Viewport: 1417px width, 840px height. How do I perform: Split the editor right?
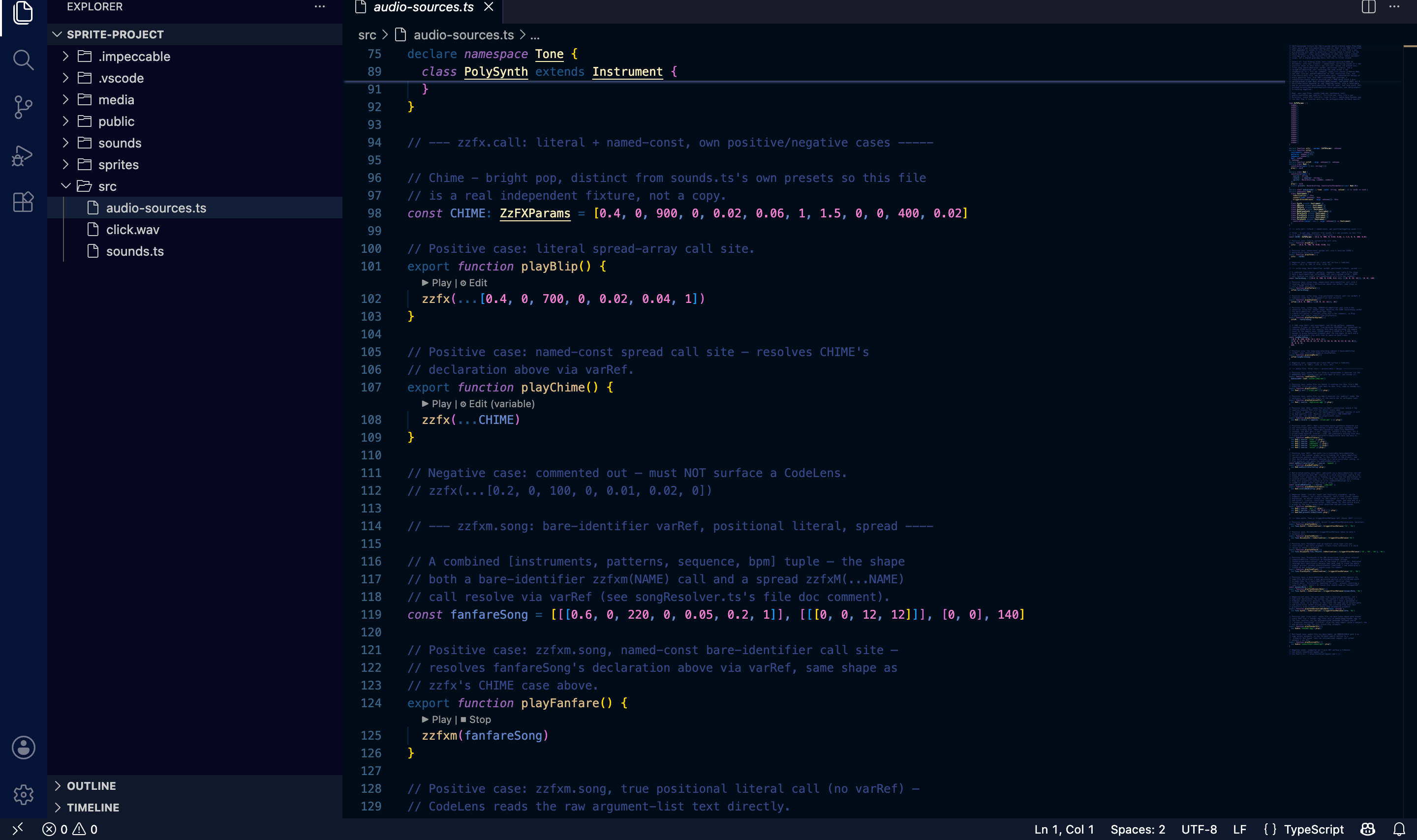click(1368, 7)
